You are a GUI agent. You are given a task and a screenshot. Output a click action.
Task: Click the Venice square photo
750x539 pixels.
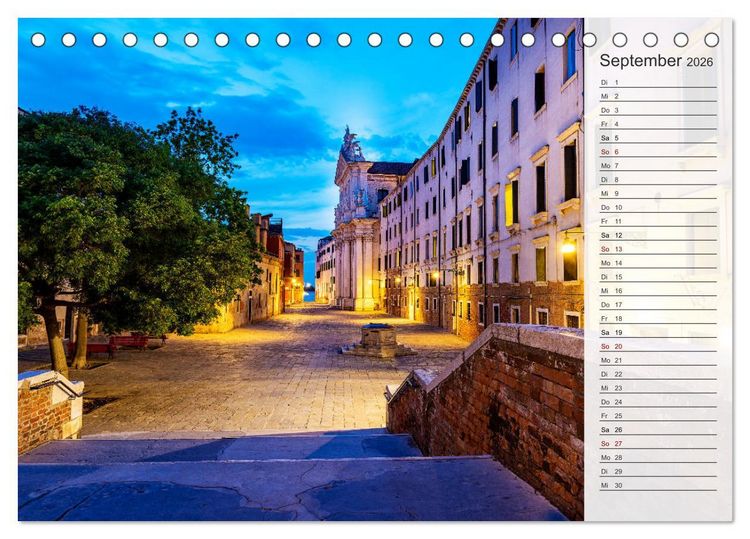pyautogui.click(x=301, y=269)
